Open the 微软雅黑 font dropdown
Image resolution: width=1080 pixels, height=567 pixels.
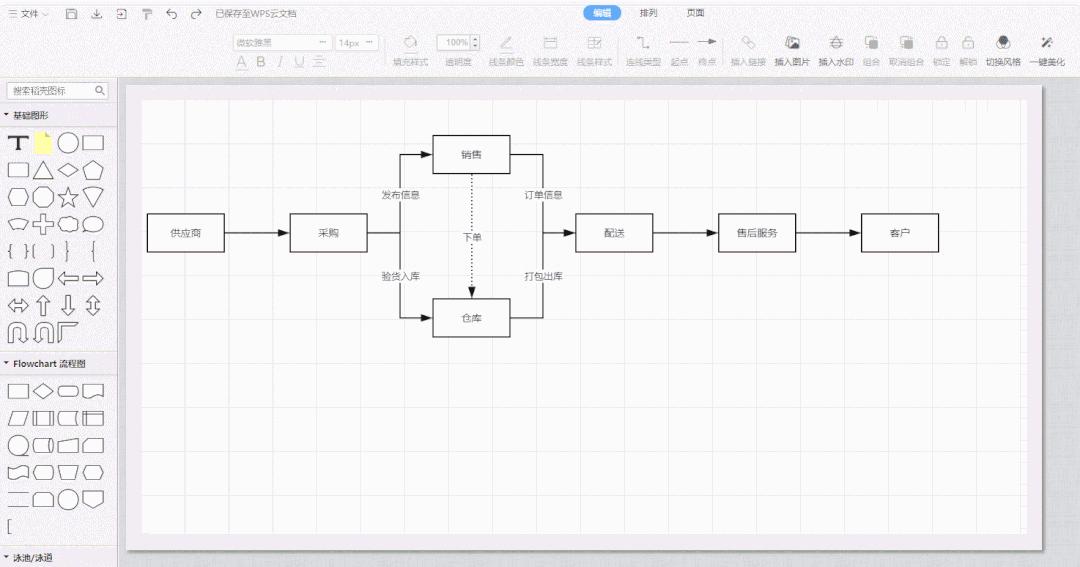point(282,43)
